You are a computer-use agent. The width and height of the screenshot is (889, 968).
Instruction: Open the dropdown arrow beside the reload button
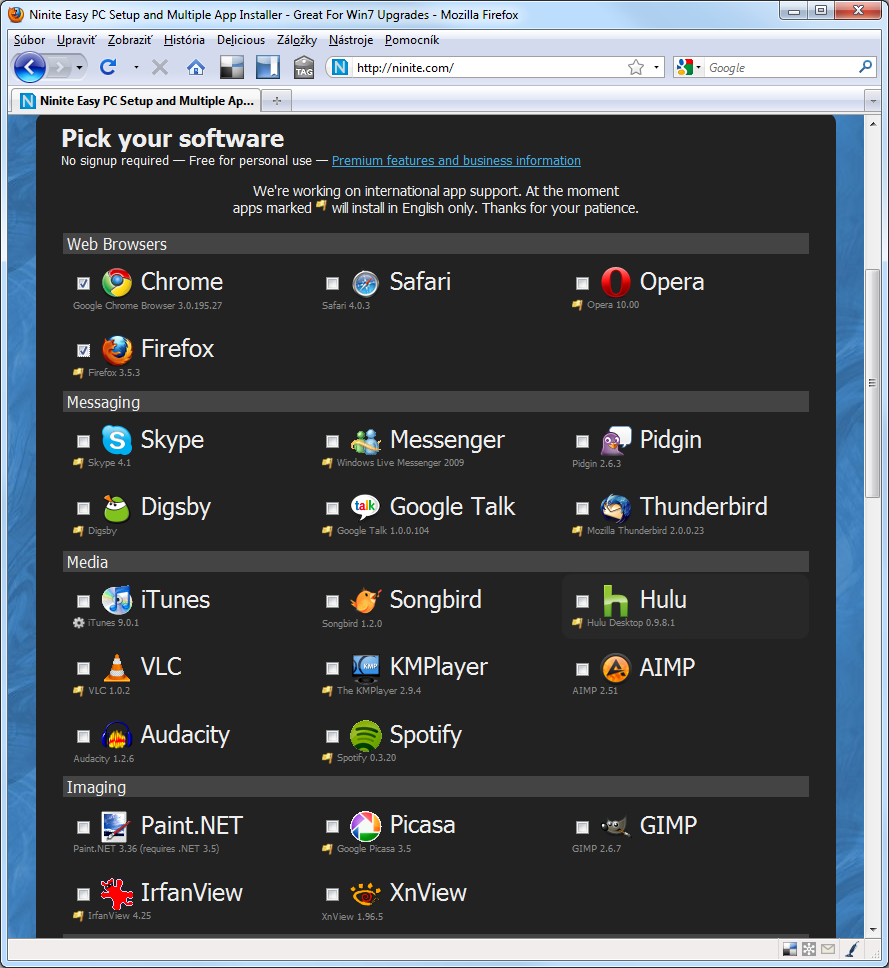point(136,67)
